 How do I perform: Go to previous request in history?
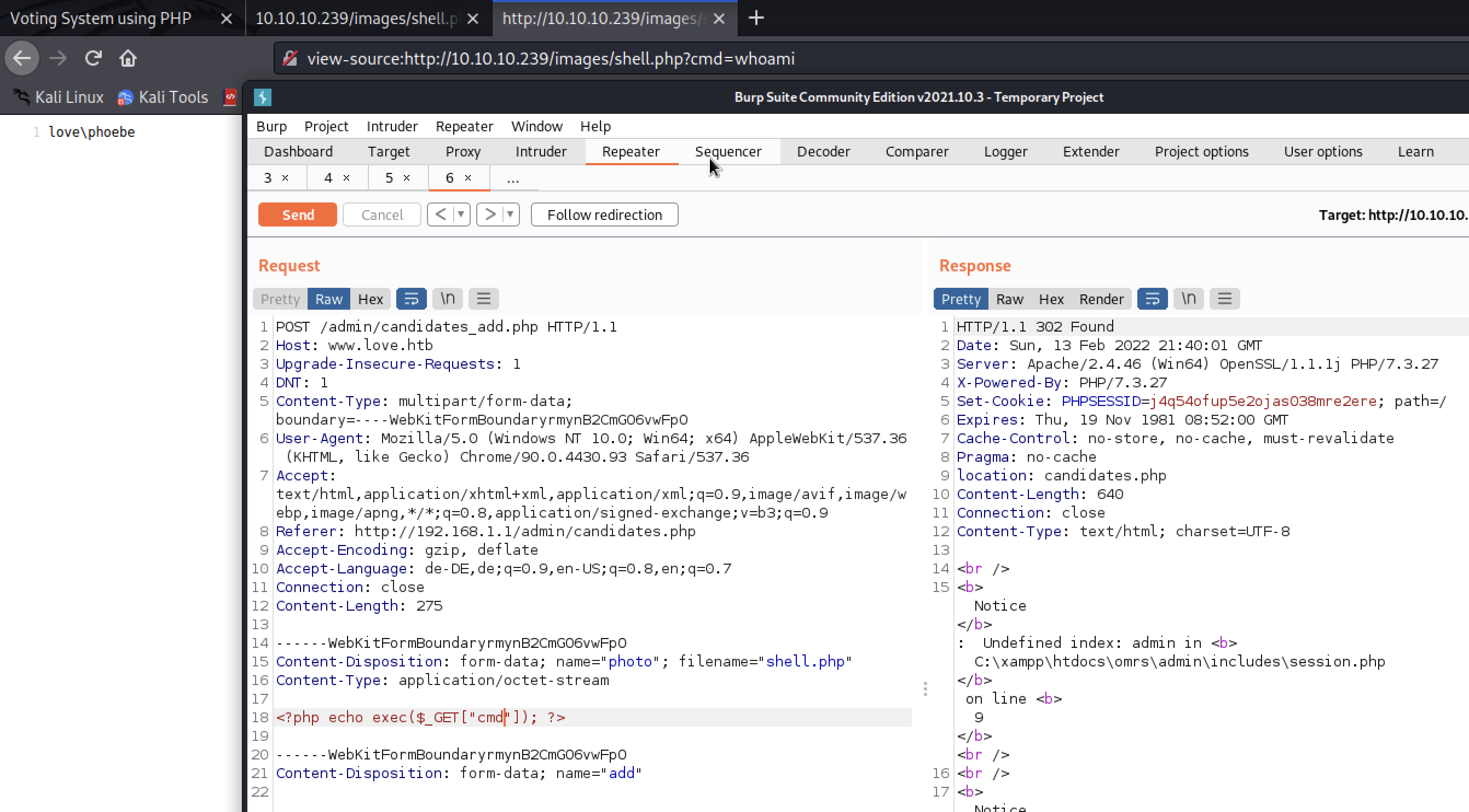coord(440,215)
